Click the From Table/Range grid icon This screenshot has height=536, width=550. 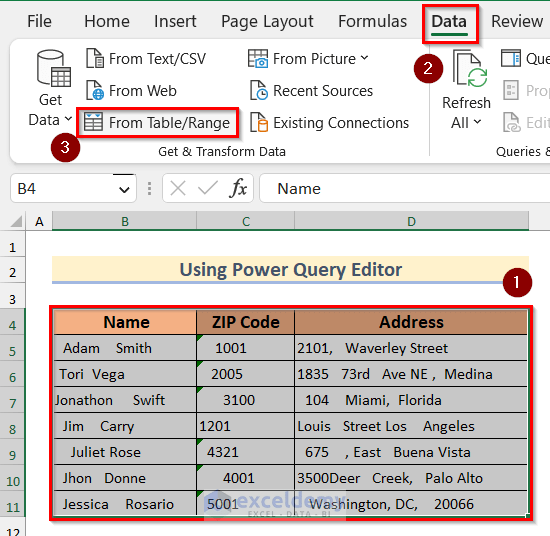click(93, 122)
